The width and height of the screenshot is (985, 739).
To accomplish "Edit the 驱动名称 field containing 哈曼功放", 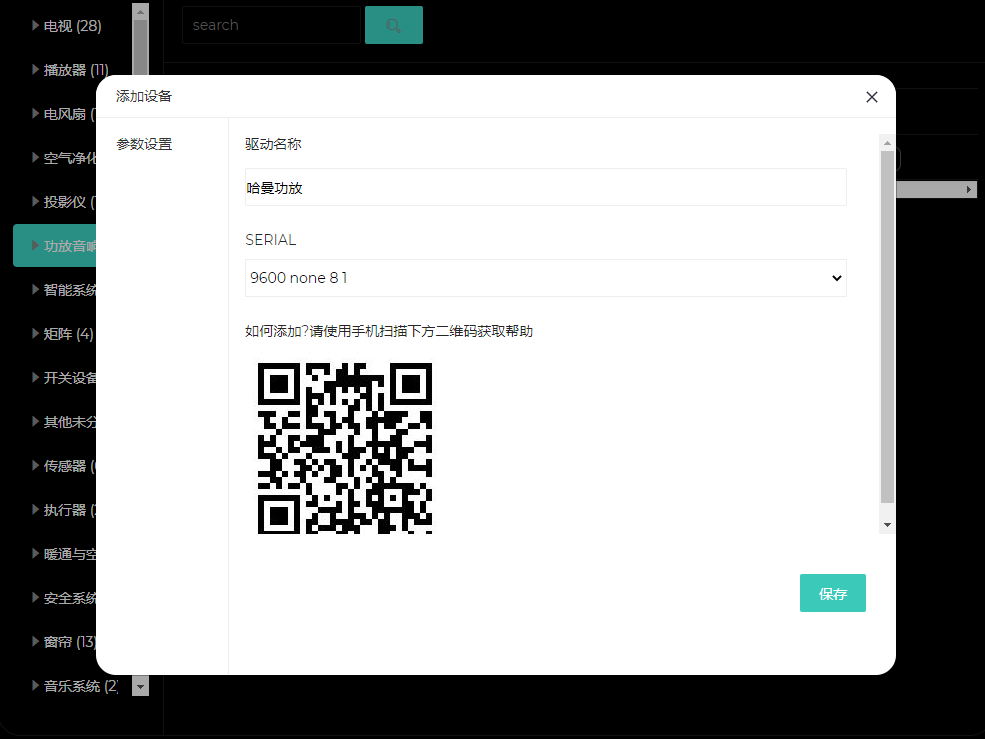I will 545,187.
